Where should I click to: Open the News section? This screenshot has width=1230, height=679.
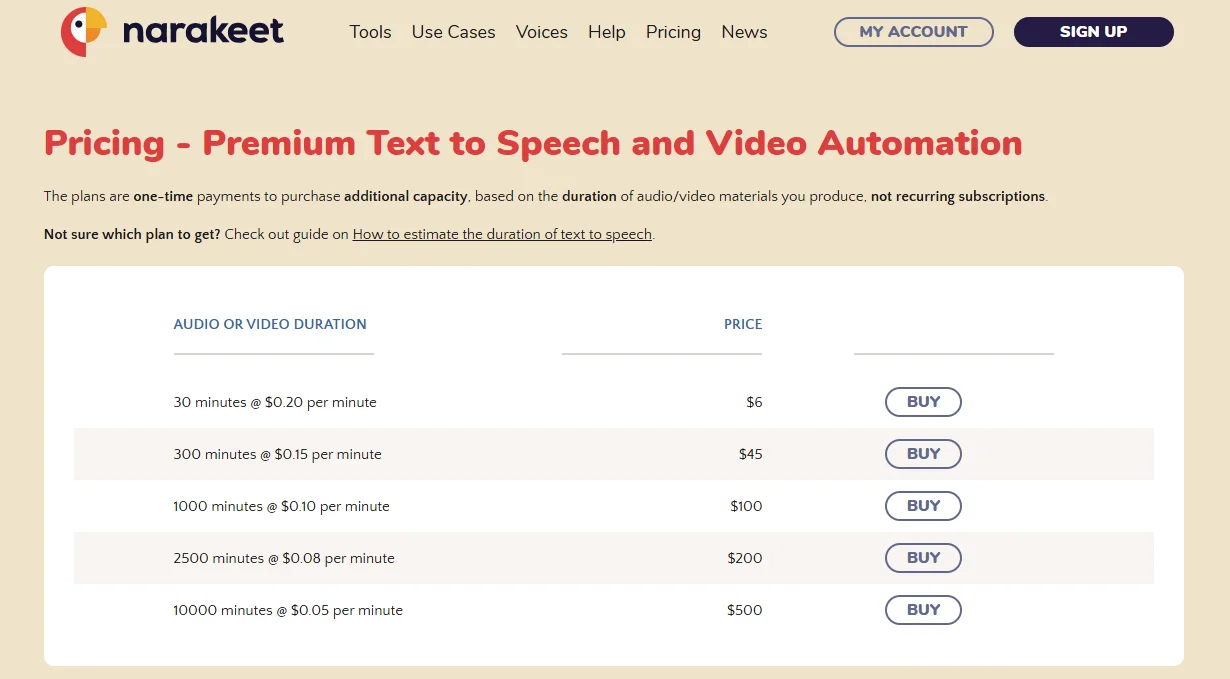pyautogui.click(x=744, y=32)
